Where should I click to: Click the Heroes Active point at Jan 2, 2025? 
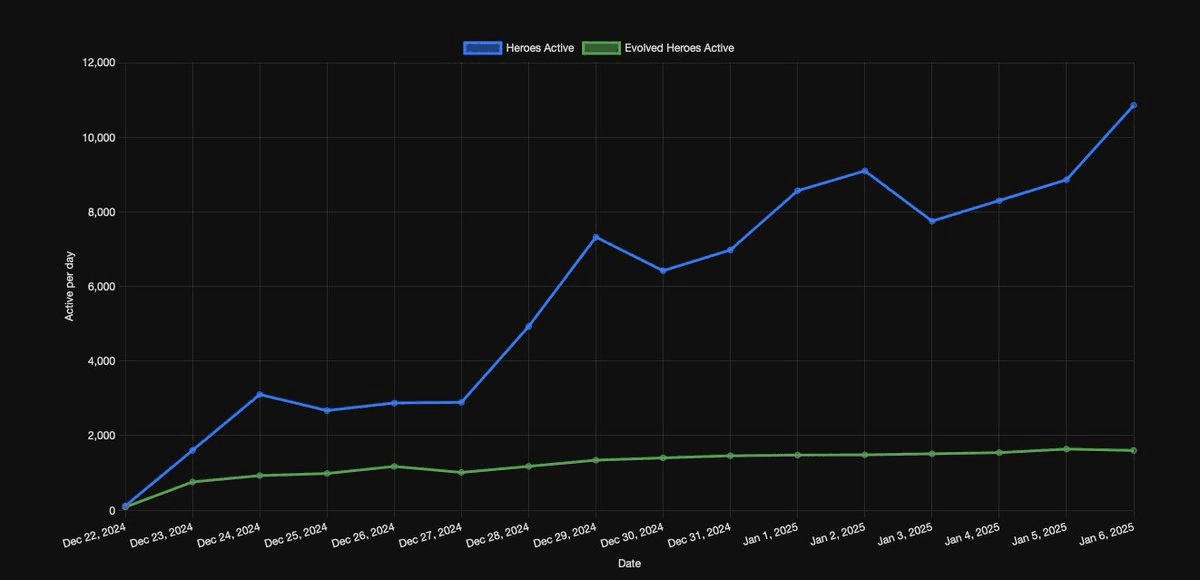tap(865, 171)
